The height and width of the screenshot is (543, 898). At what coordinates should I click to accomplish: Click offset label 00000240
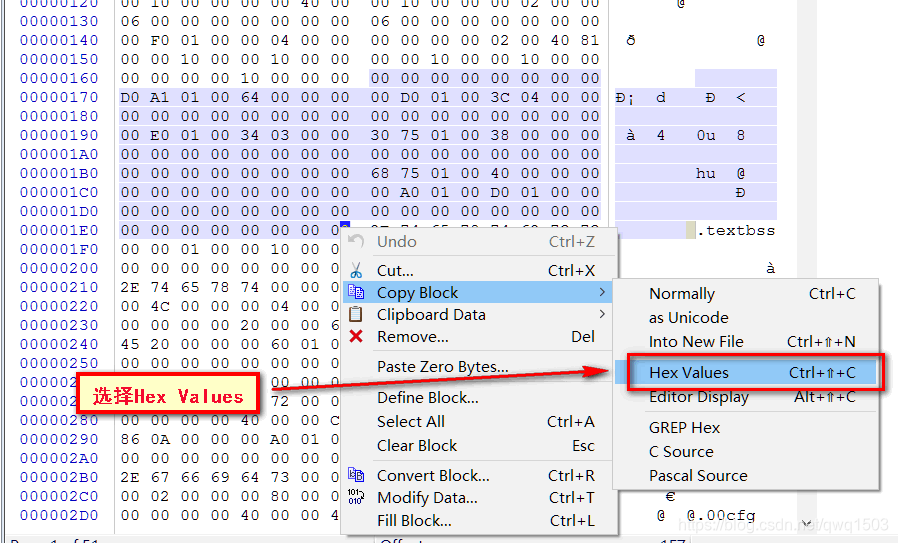point(59,344)
